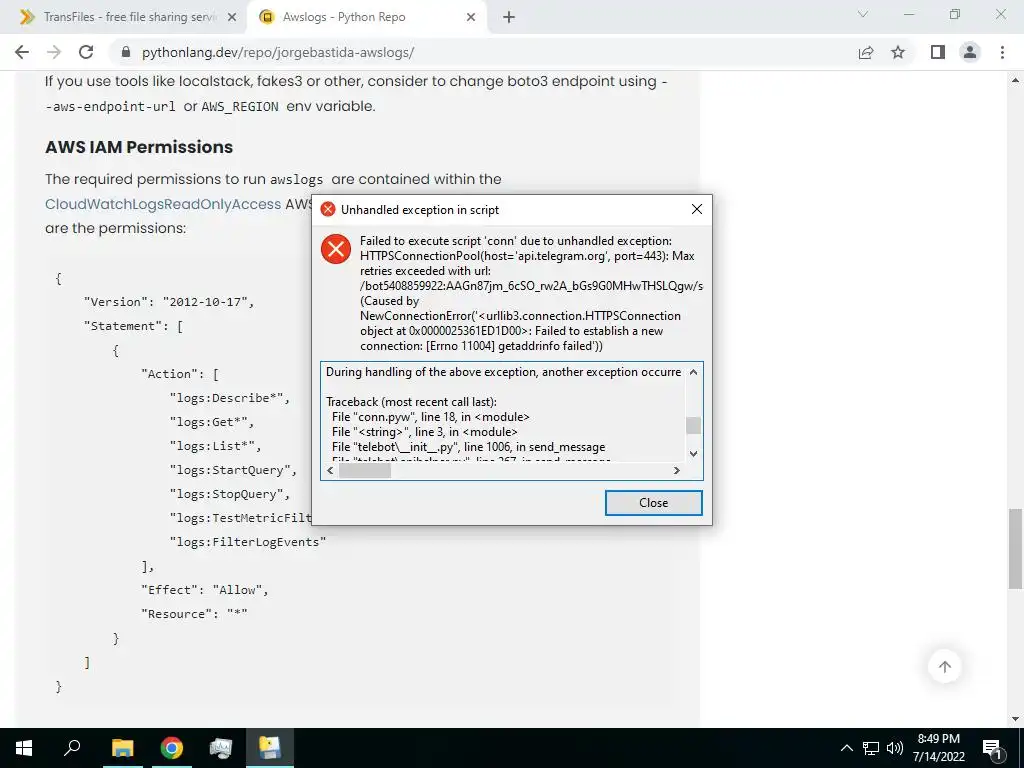Click the browser back arrow
The image size is (1024, 768).
point(22,52)
